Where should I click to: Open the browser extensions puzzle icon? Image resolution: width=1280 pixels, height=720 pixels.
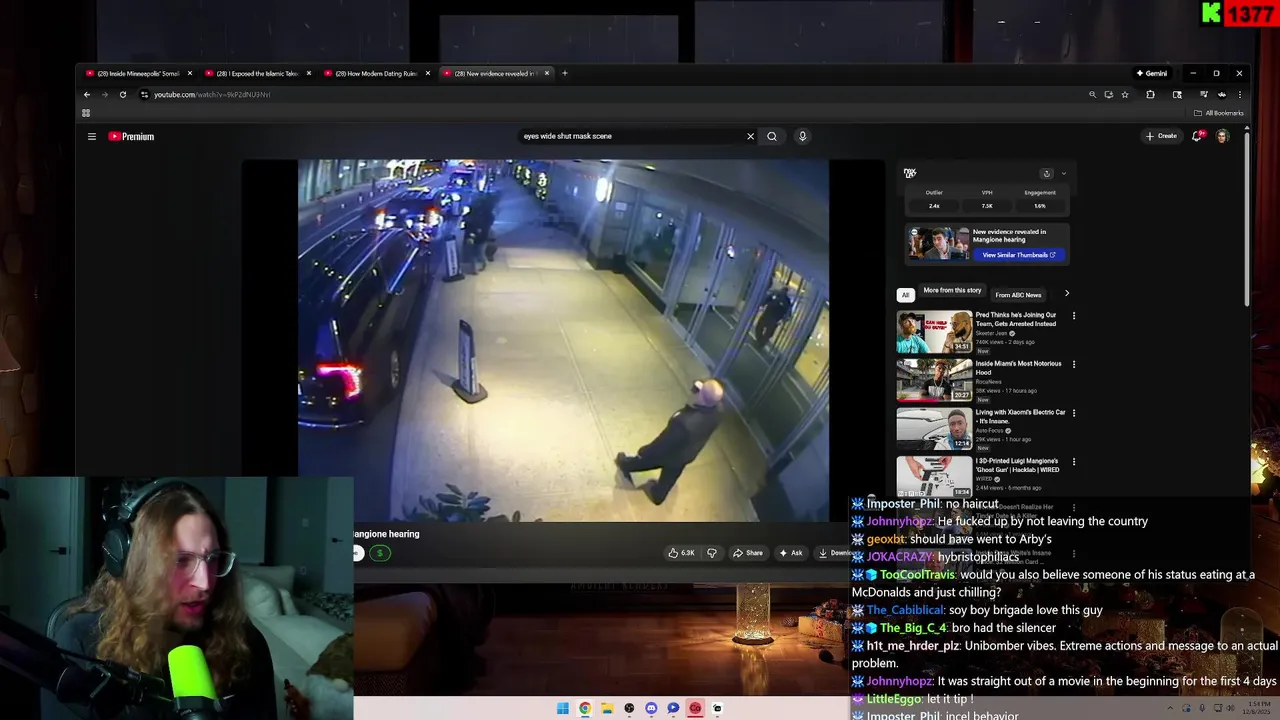tap(1150, 94)
